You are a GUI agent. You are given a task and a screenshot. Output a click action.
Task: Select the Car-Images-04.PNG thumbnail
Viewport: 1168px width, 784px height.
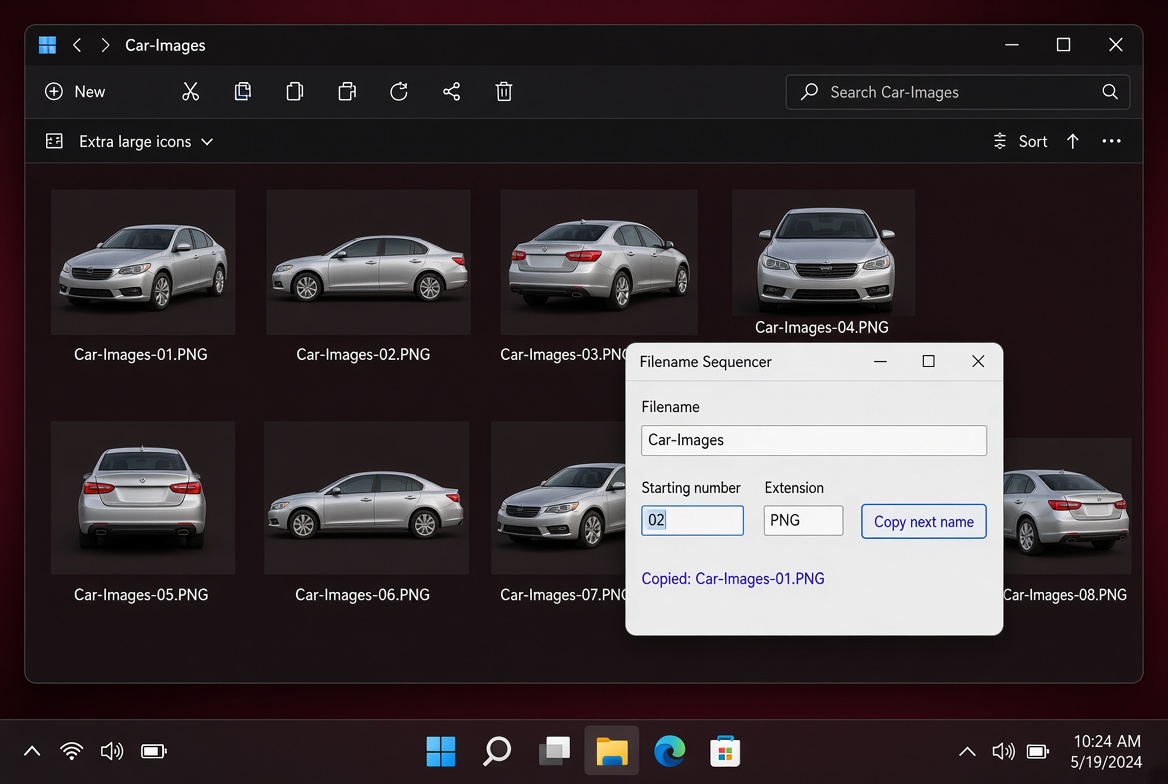823,253
